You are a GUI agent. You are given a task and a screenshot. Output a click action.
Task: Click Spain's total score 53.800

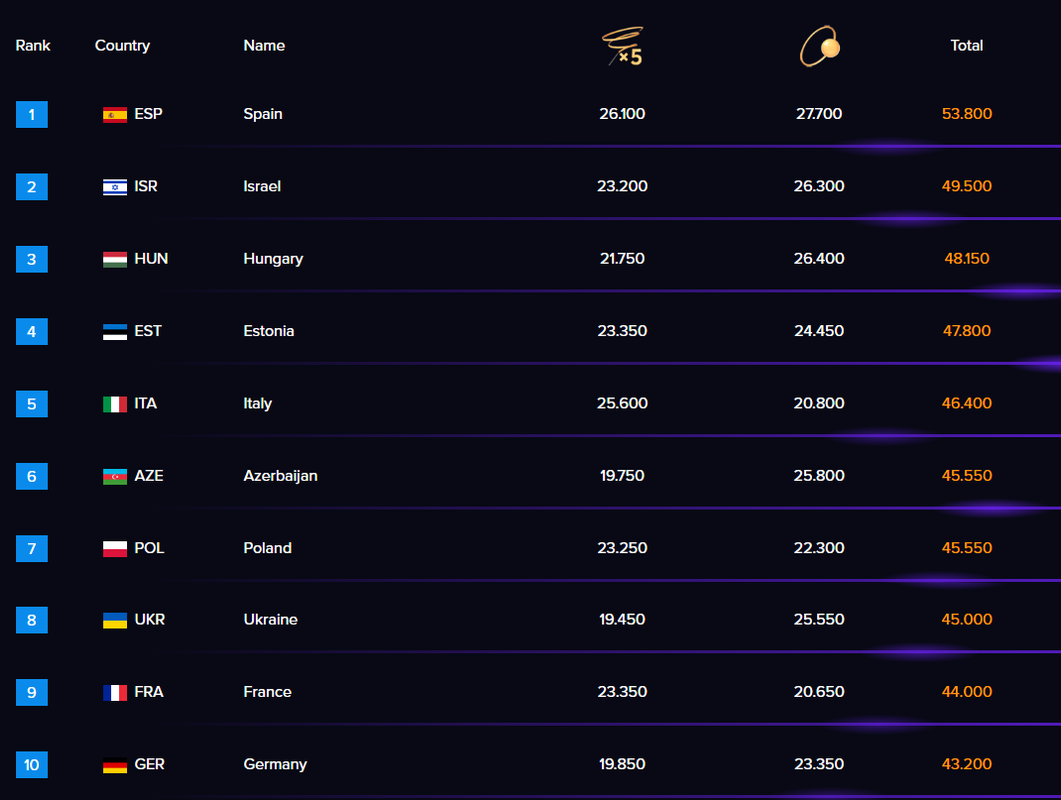966,114
